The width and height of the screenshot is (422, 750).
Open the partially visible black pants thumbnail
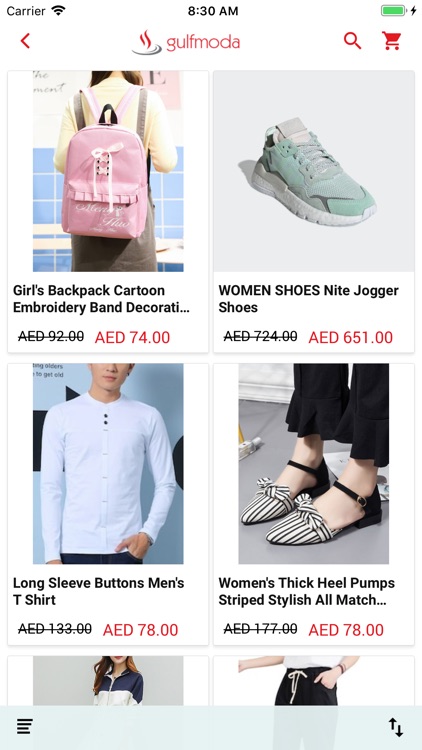pyautogui.click(x=314, y=681)
